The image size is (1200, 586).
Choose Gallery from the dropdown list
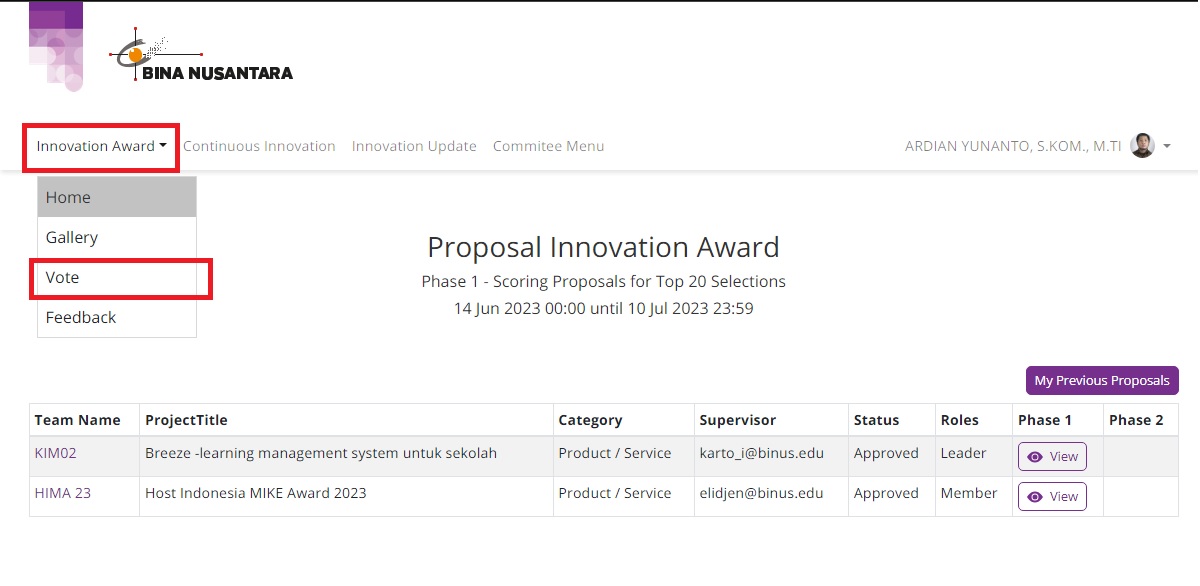(117, 237)
